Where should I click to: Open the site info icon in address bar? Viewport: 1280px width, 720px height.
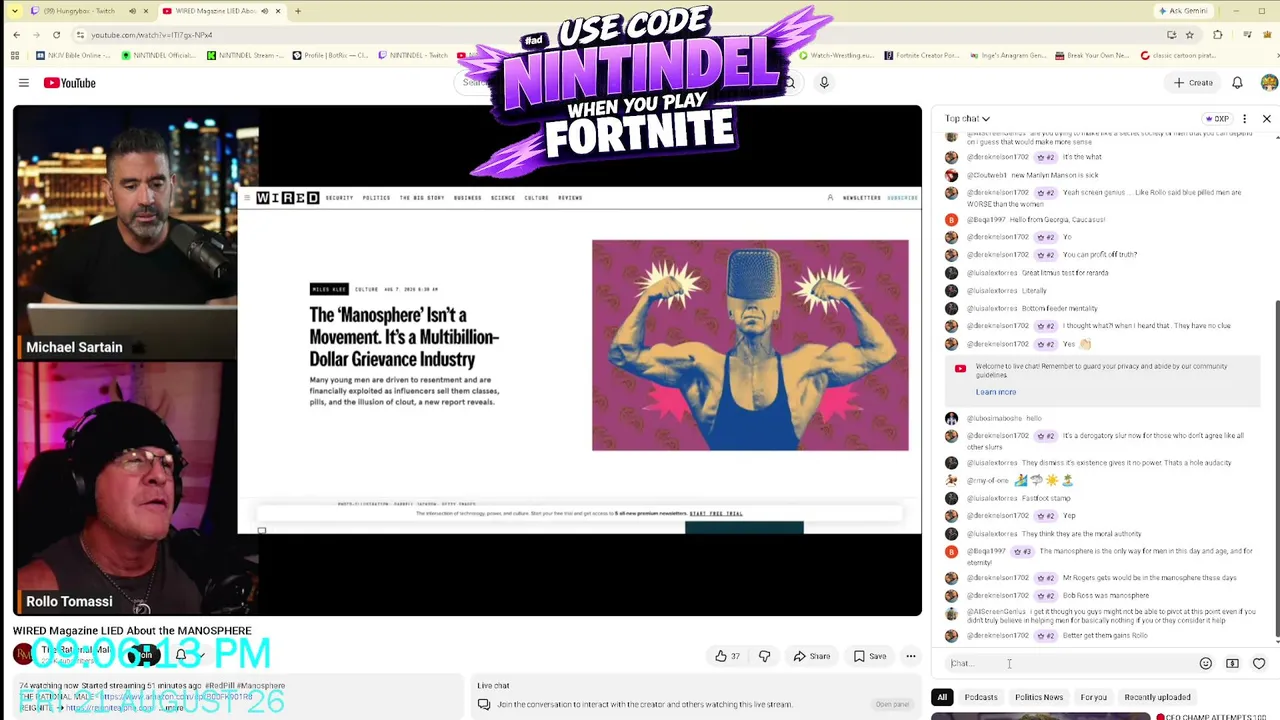click(x=80, y=35)
